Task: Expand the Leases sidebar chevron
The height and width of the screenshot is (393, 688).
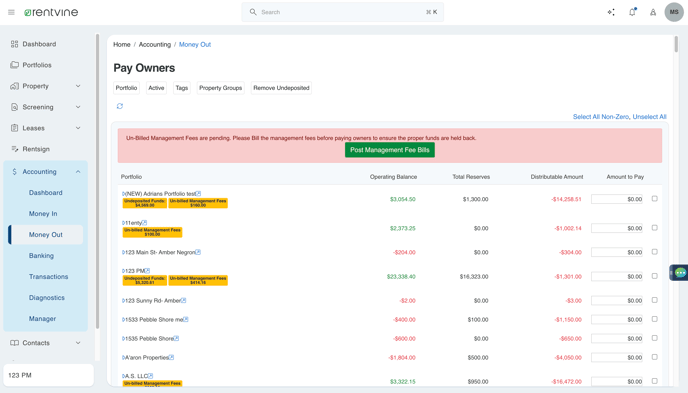Action: click(78, 128)
